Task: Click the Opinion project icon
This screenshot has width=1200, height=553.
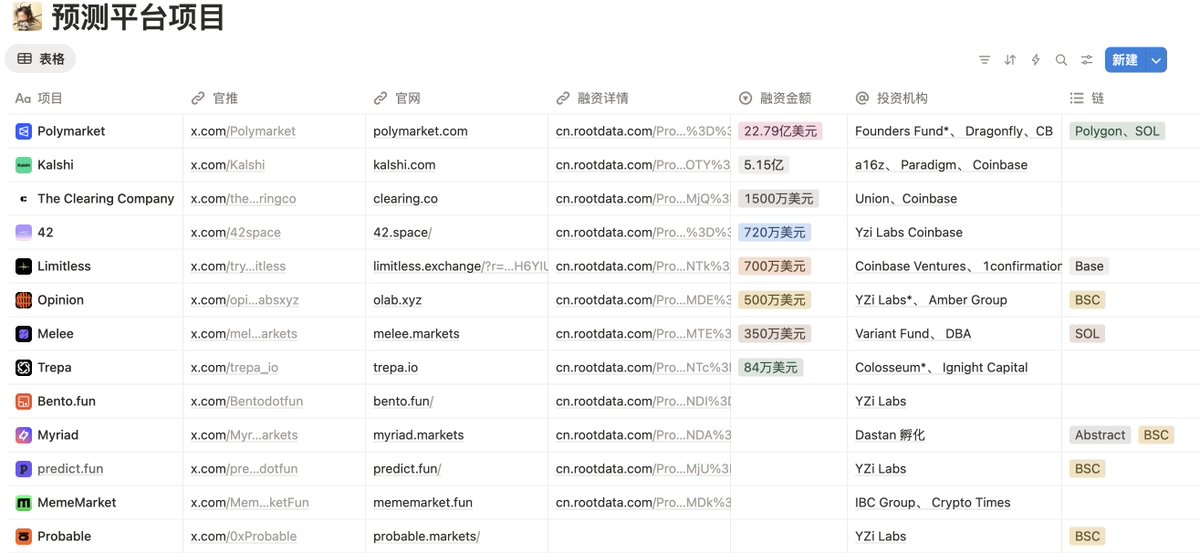Action: tap(23, 300)
